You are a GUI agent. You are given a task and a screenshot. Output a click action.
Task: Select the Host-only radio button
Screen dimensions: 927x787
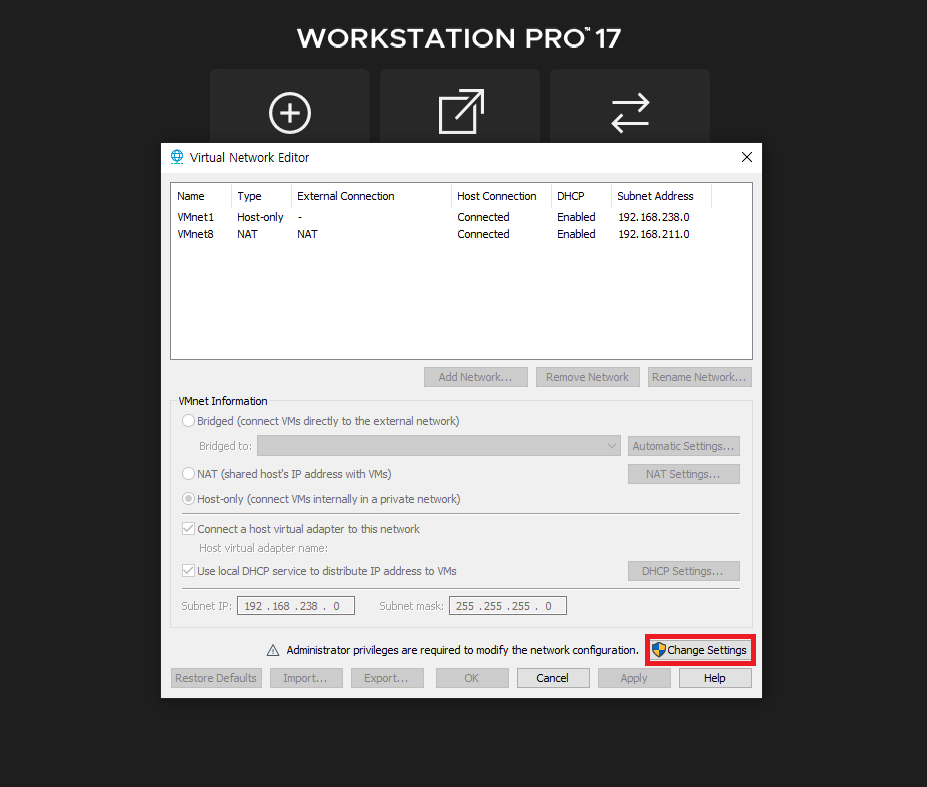pos(188,499)
